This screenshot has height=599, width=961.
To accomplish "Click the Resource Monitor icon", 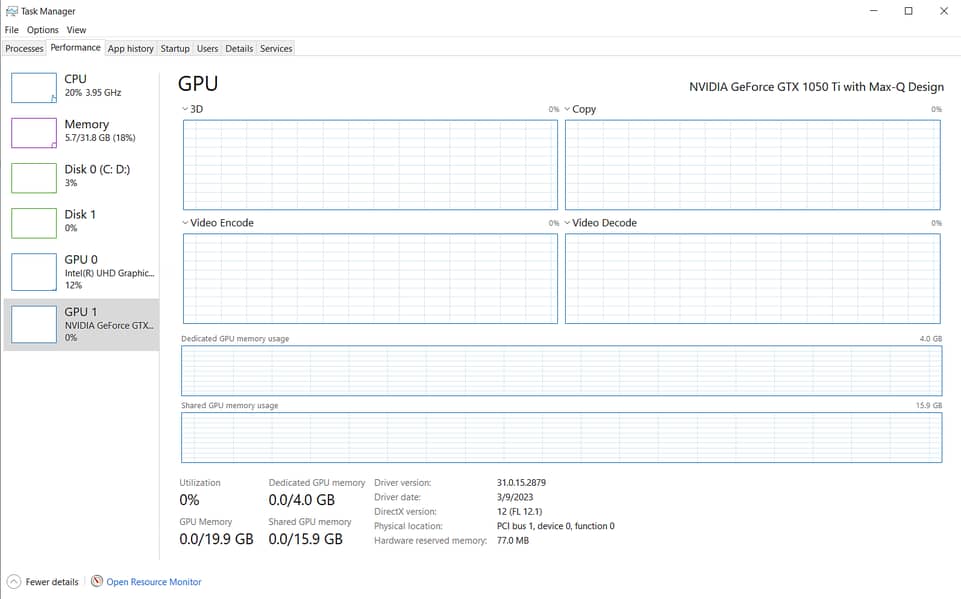I will pyautogui.click(x=97, y=581).
